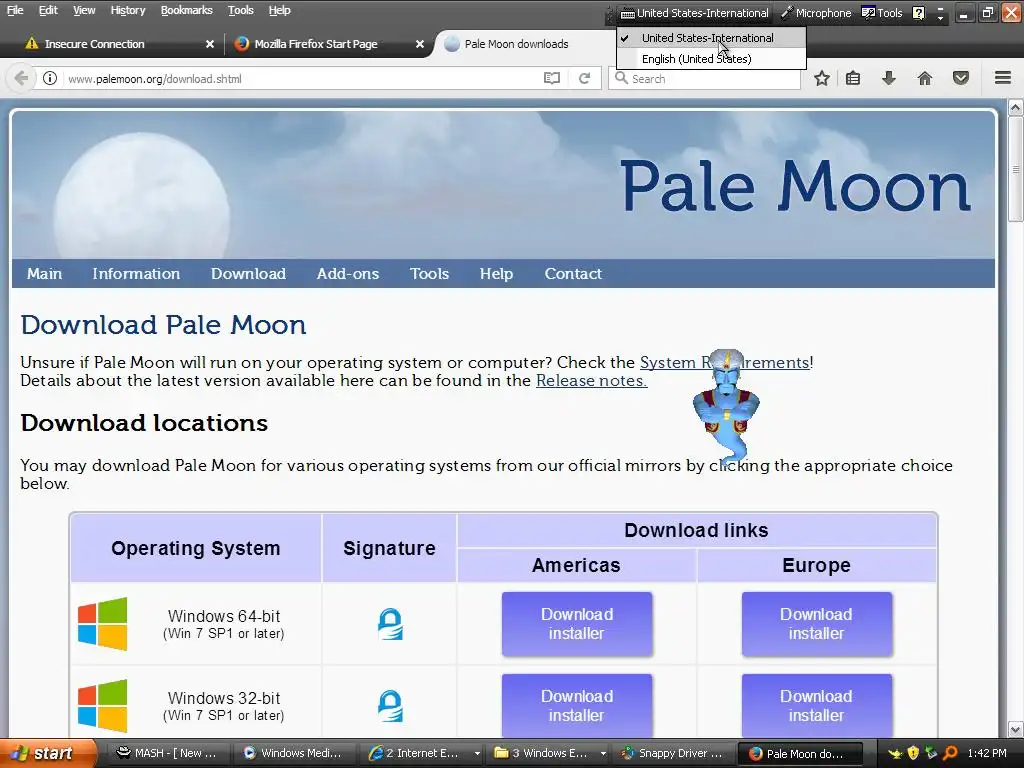1024x768 pixels.
Task: Open the Bookmarks menu
Action: pyautogui.click(x=186, y=10)
